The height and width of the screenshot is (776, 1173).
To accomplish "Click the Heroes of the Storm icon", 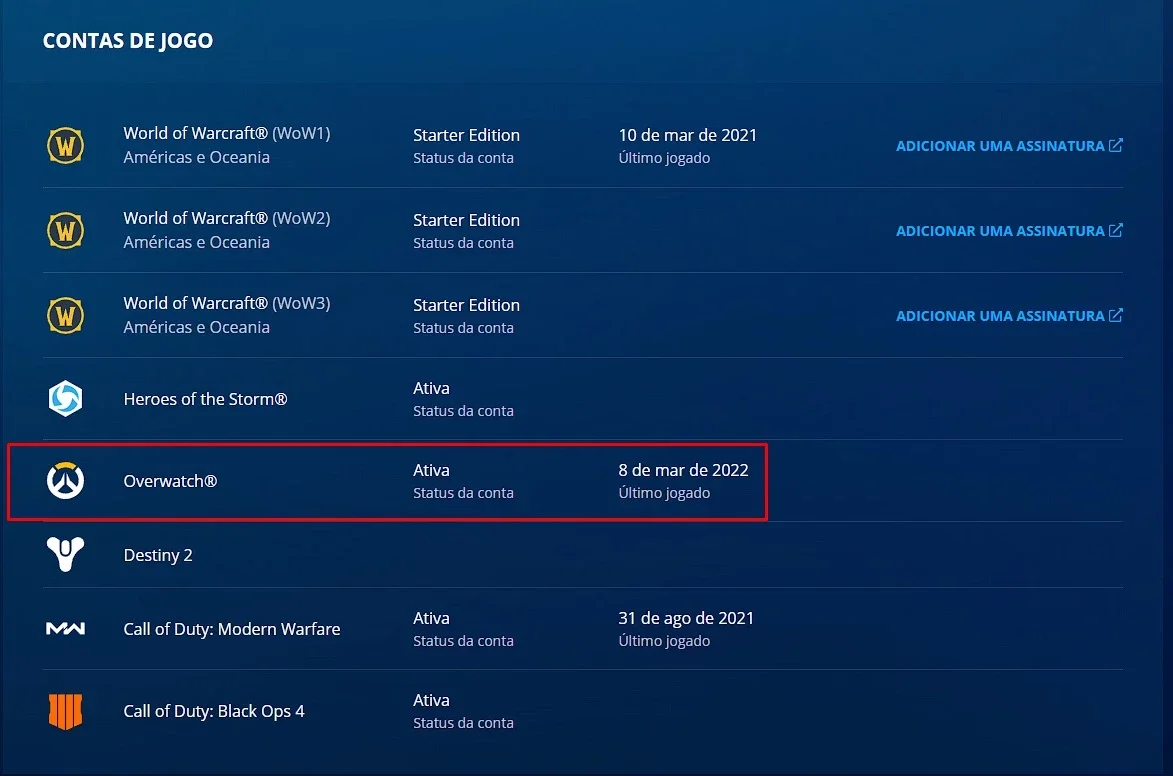I will [x=65, y=398].
